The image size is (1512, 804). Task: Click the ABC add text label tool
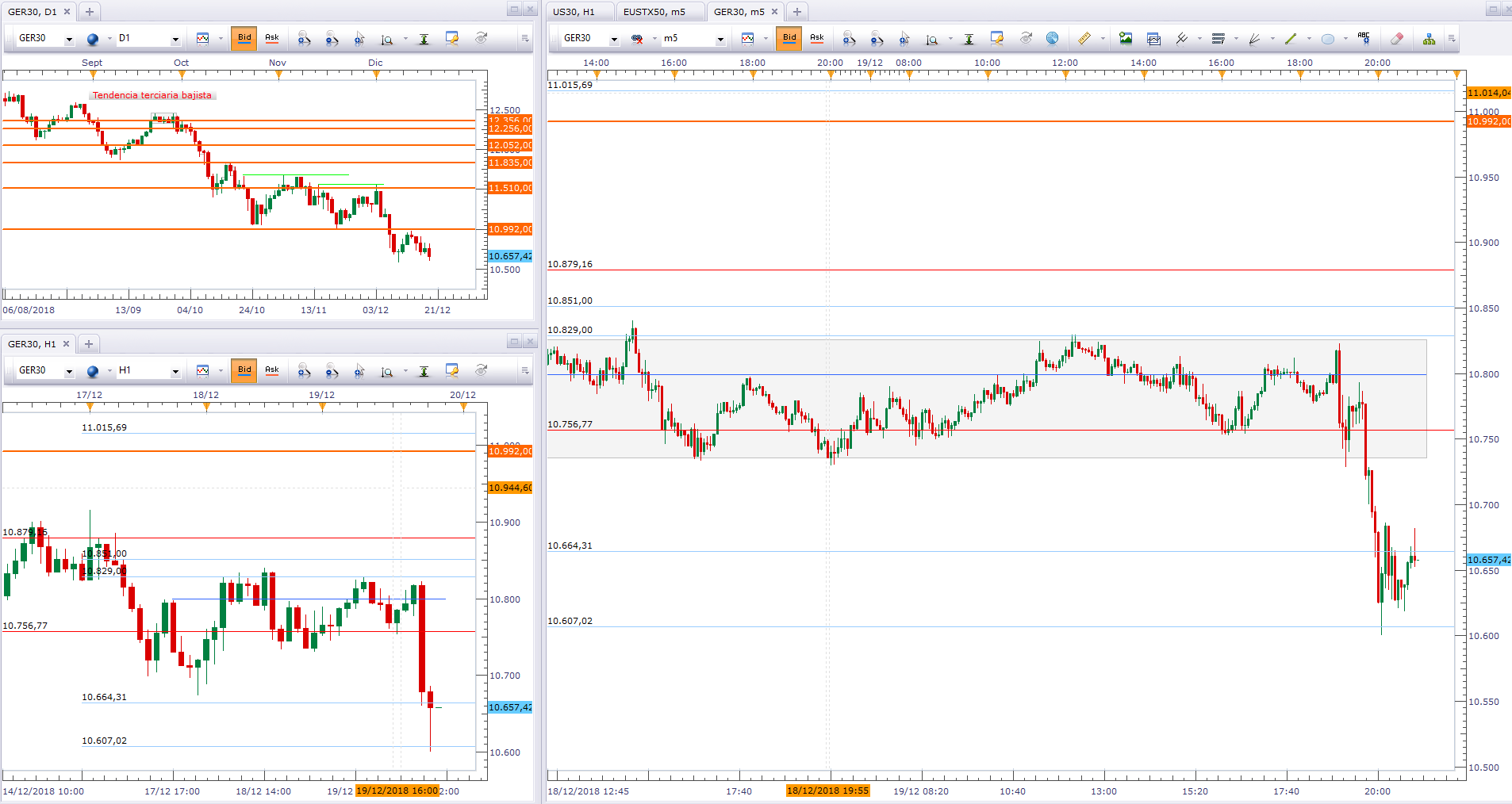(1364, 37)
